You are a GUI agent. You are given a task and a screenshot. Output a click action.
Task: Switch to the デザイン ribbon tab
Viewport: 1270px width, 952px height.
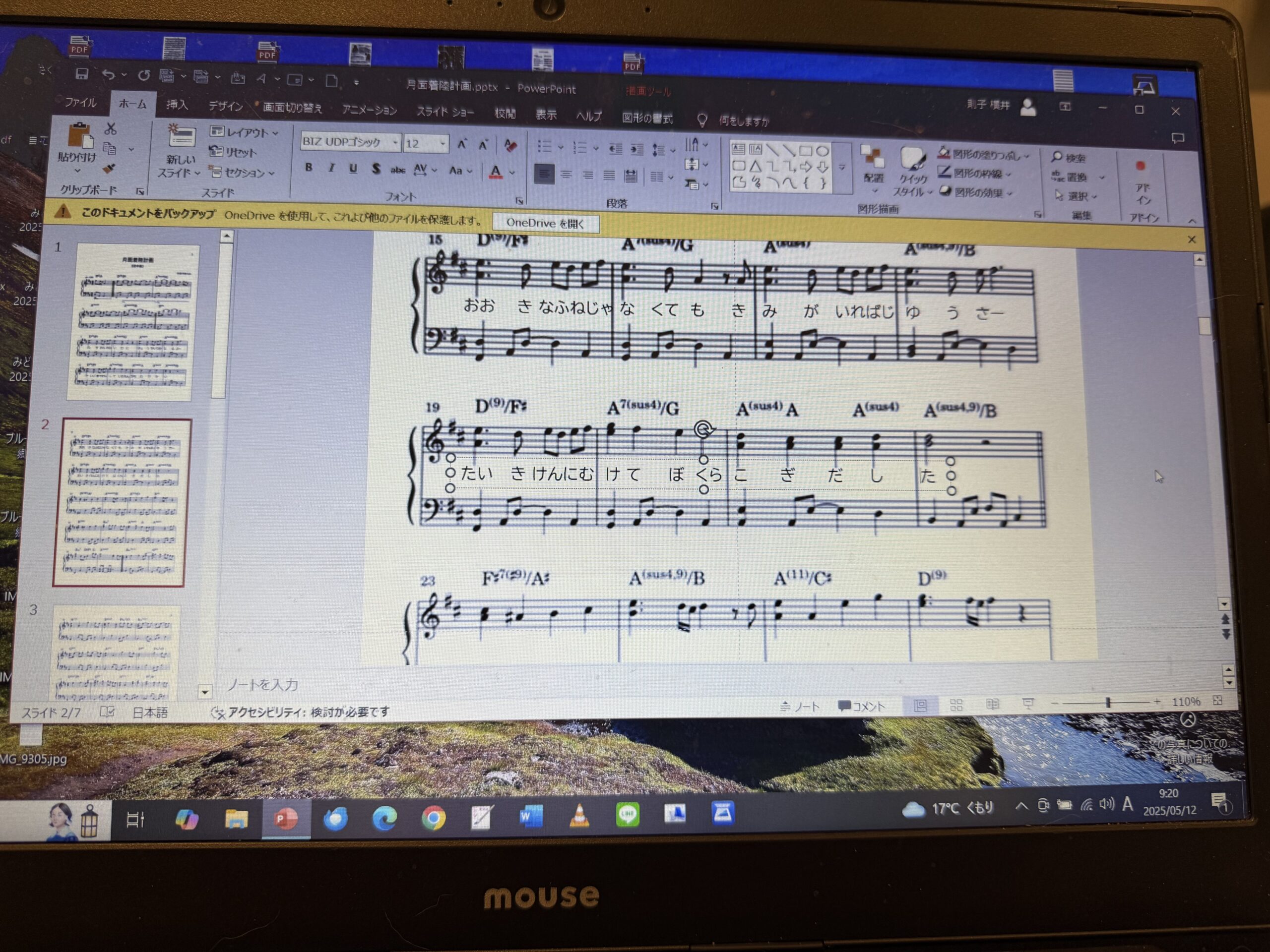(225, 106)
